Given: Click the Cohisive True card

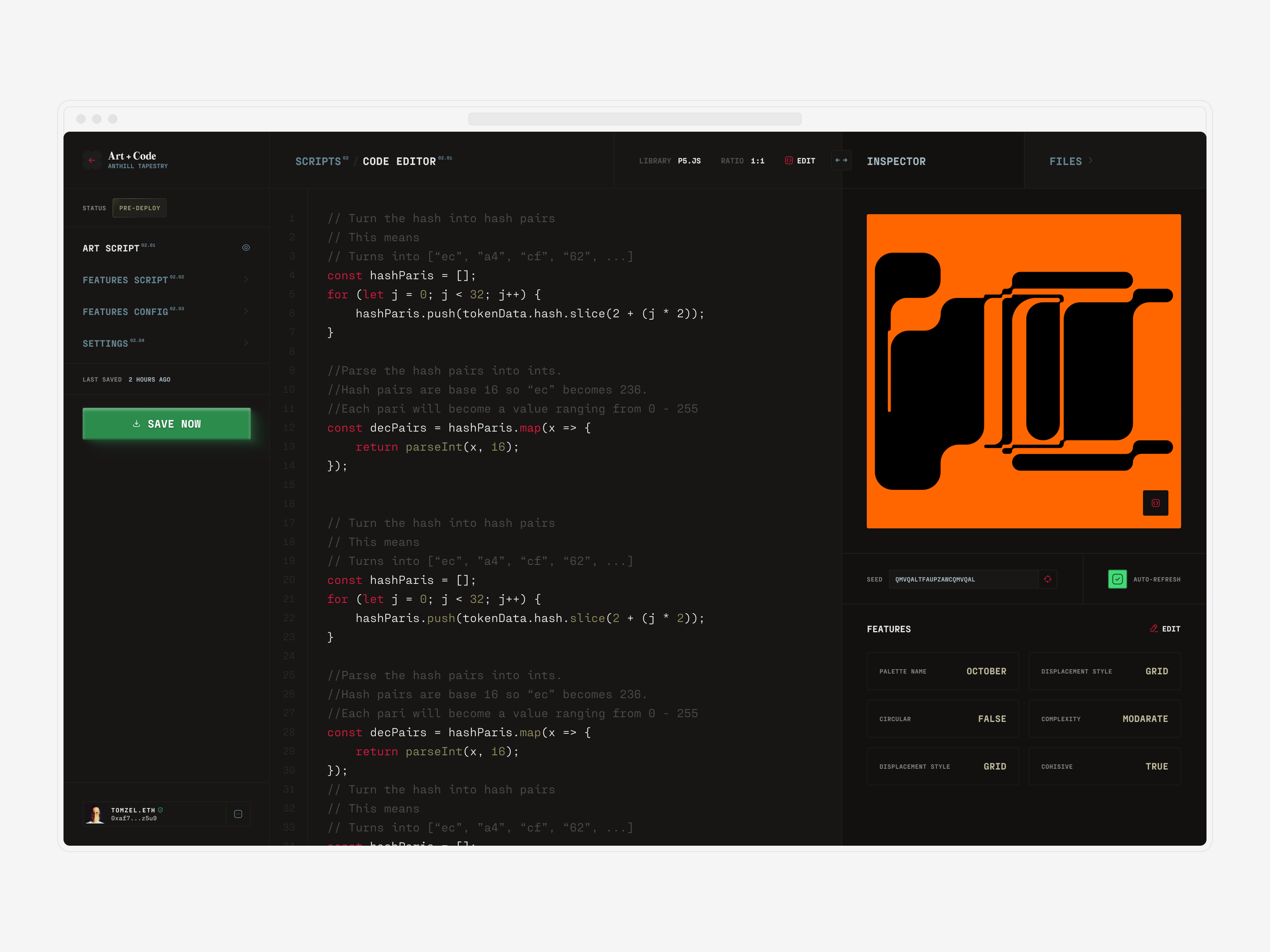Looking at the screenshot, I should pos(1105,766).
